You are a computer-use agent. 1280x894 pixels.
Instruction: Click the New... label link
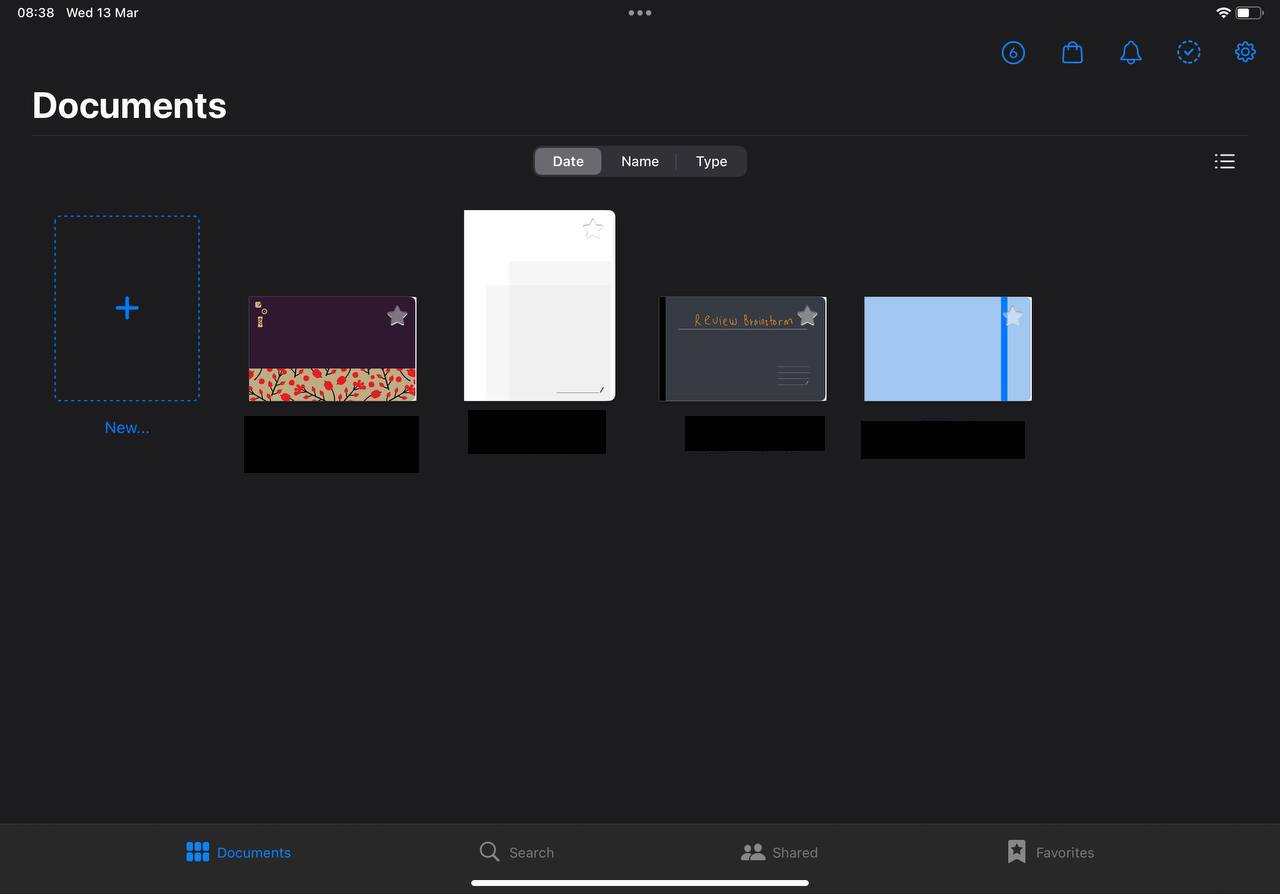click(127, 427)
